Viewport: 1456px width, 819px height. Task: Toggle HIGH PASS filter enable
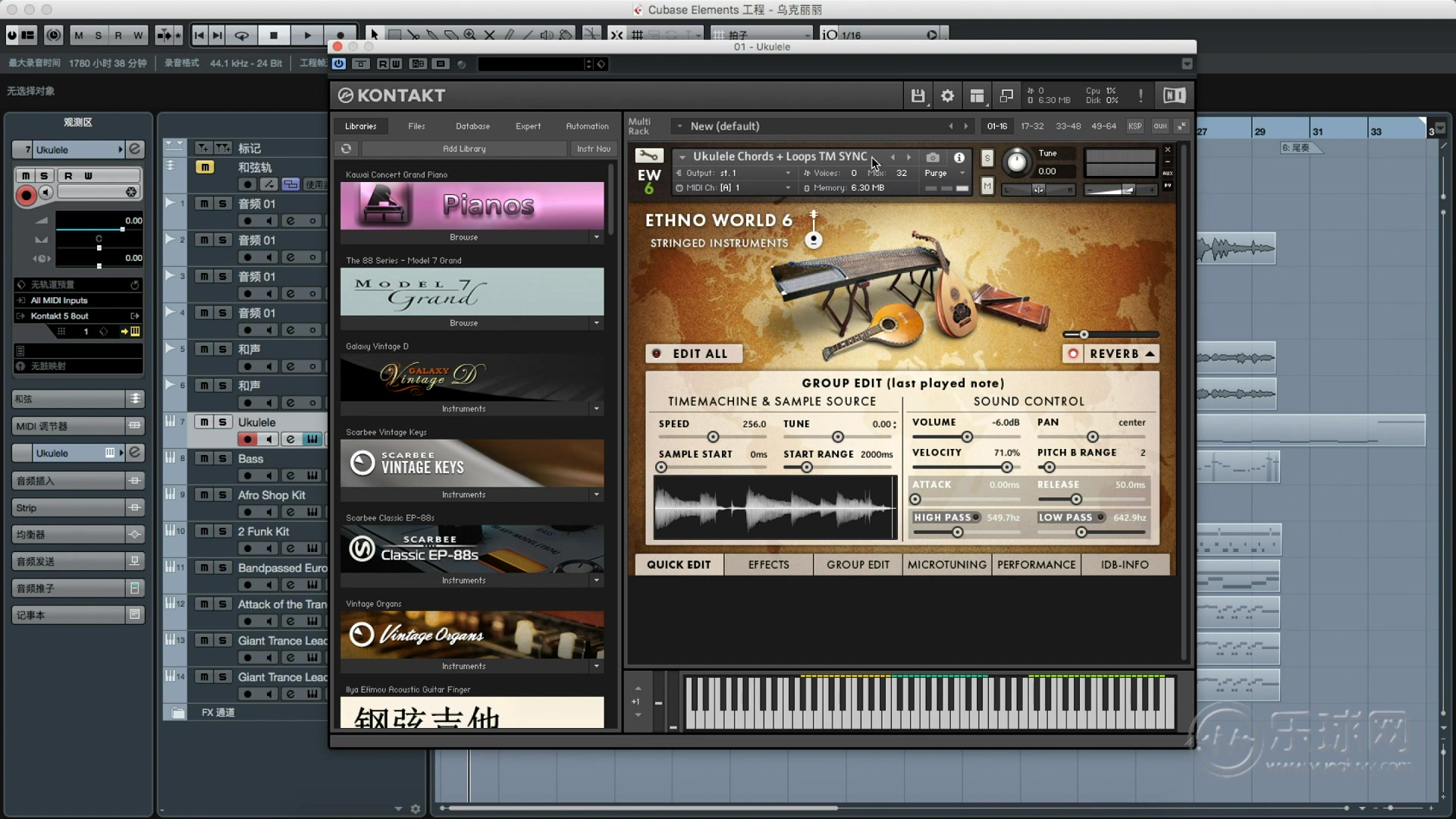point(976,517)
